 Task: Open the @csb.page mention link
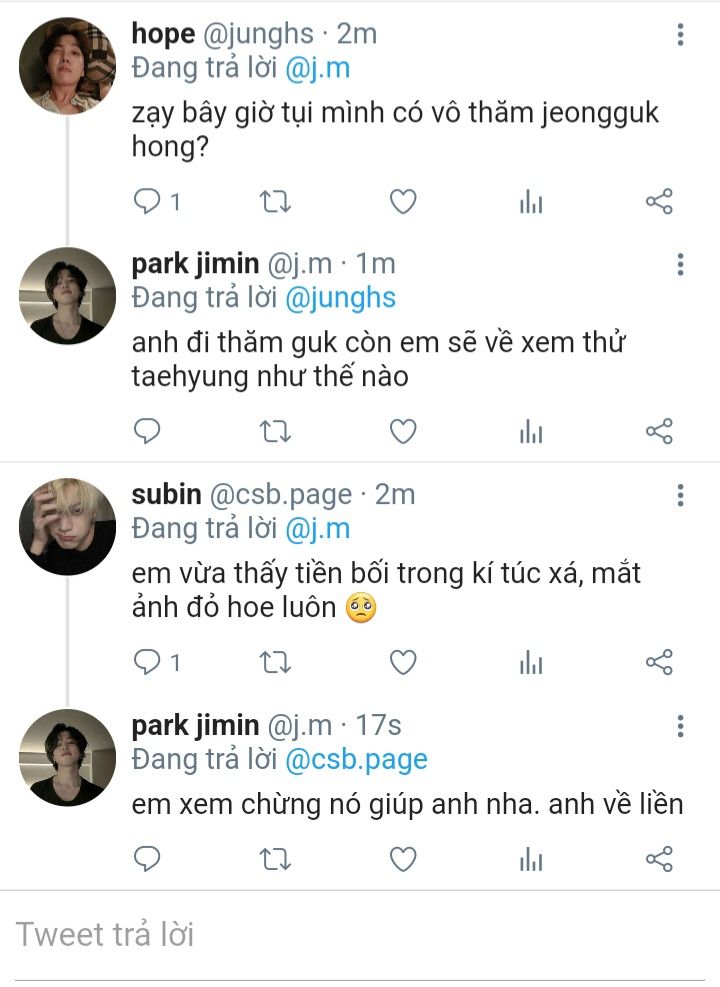[x=356, y=758]
